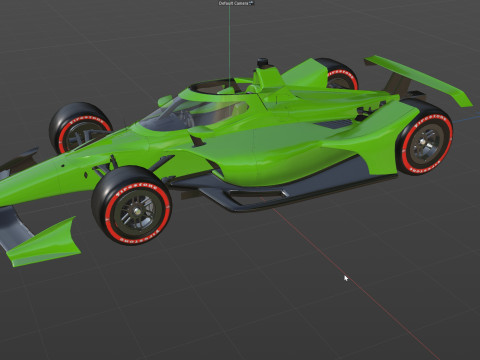Click the roll hoop camera atop the car
Image resolution: width=480 pixels, height=360 pixels.
(263, 63)
